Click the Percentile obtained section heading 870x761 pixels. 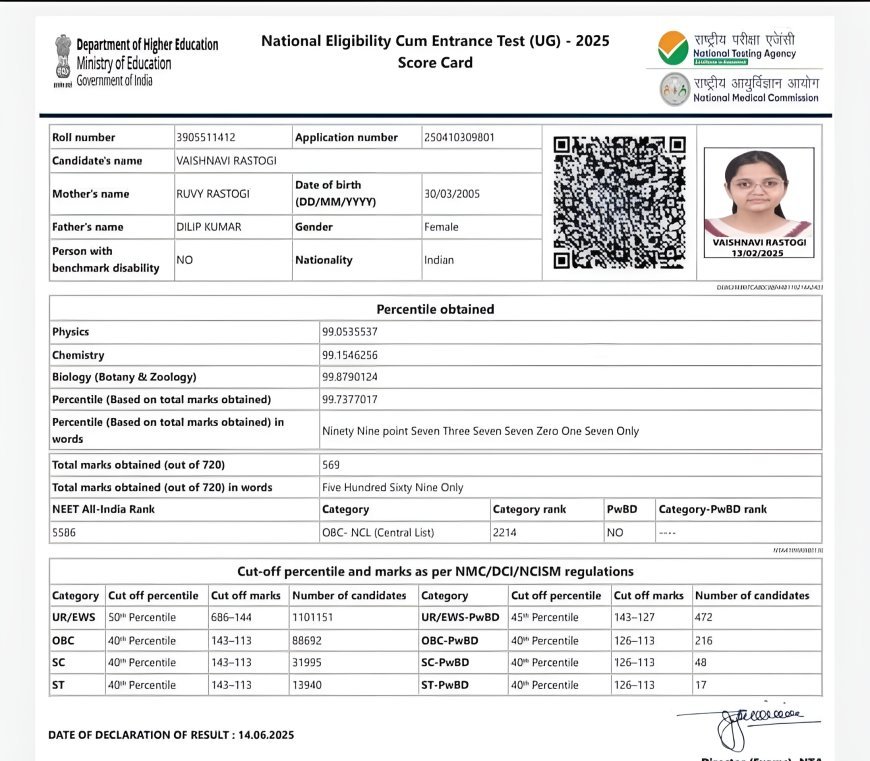[435, 309]
